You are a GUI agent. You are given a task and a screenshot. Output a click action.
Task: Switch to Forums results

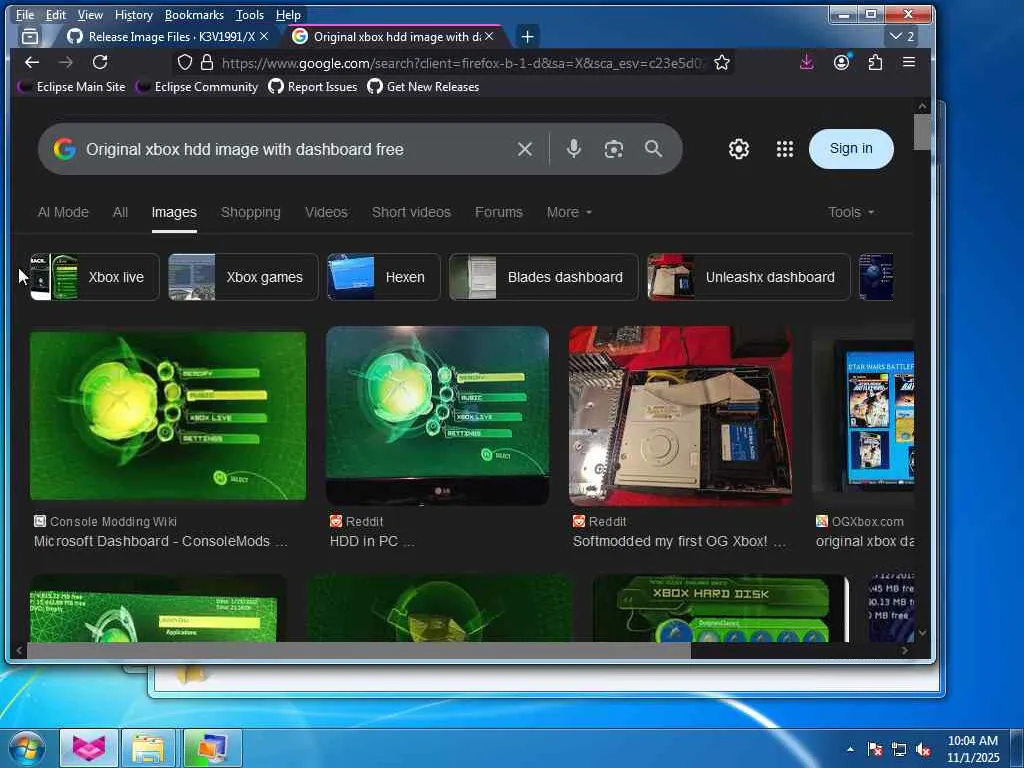coord(498,212)
